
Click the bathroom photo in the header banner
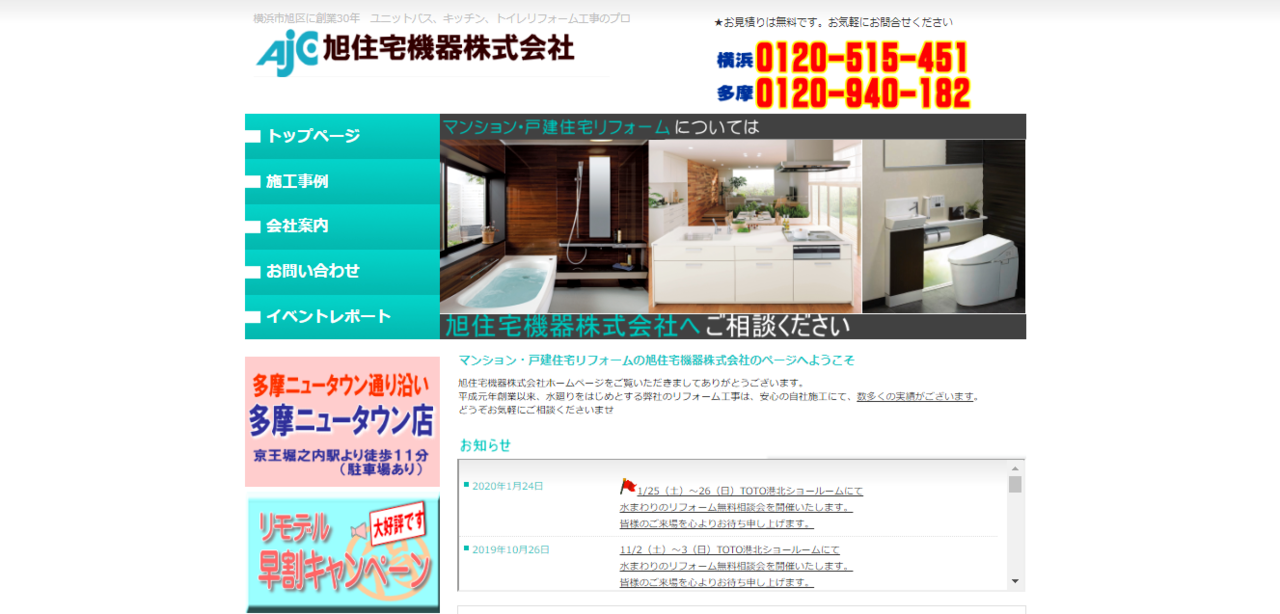coord(543,227)
